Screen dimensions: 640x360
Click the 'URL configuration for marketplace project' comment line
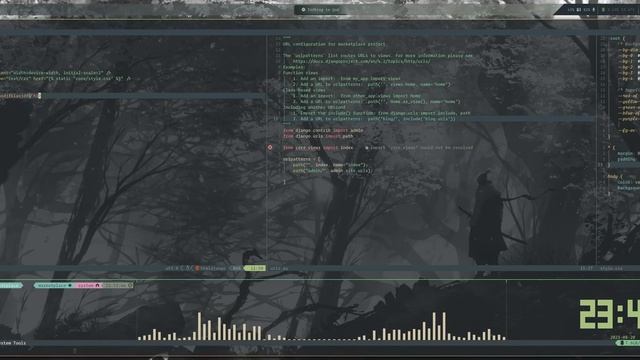pos(334,44)
